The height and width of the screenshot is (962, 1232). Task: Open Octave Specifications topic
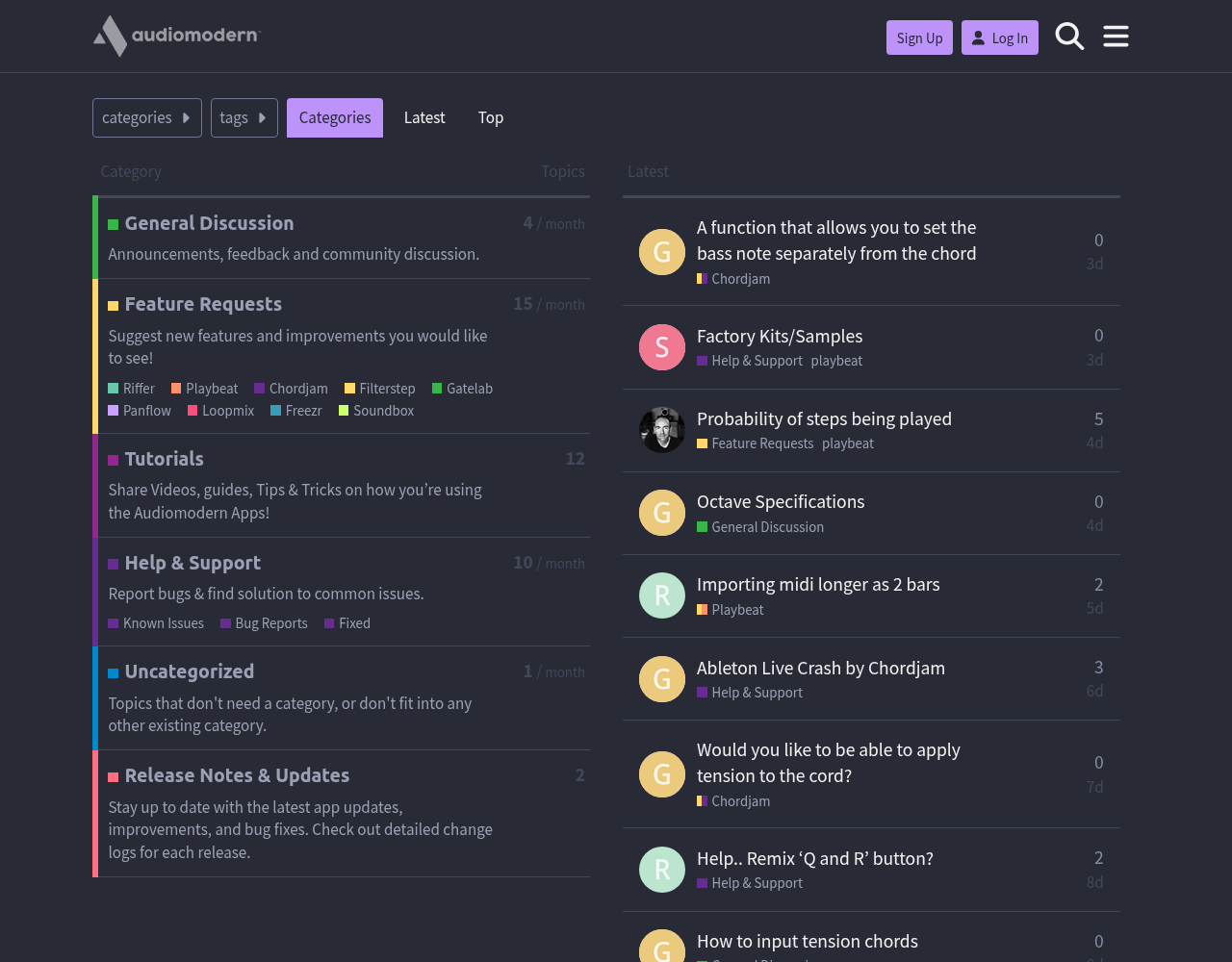(781, 501)
